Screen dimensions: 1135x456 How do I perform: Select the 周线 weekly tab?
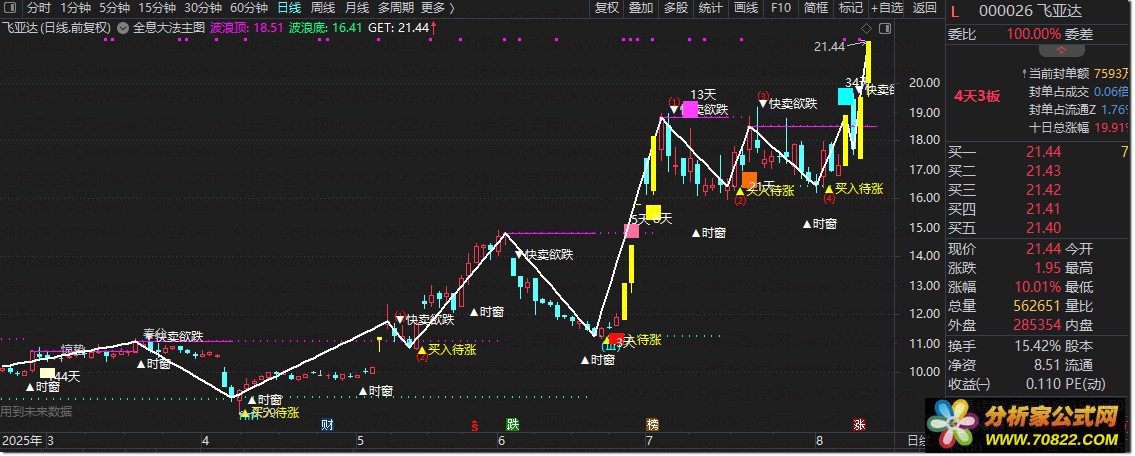pos(323,8)
